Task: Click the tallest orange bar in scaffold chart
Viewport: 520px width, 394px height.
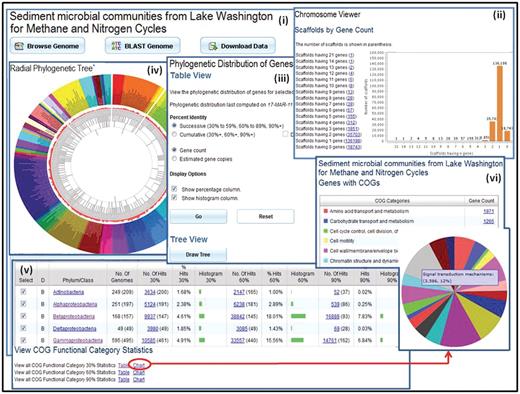Action: coord(500,103)
